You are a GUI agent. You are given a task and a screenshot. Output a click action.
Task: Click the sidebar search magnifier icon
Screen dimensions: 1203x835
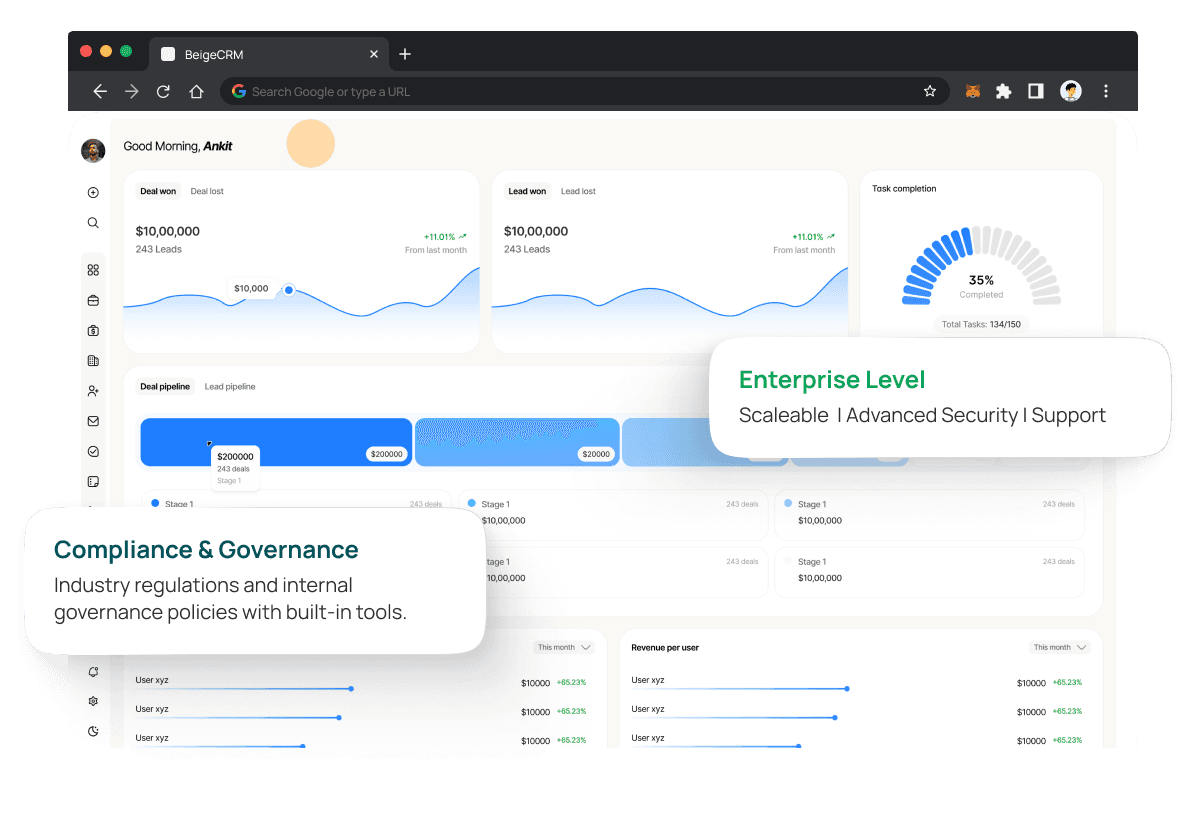coord(93,223)
